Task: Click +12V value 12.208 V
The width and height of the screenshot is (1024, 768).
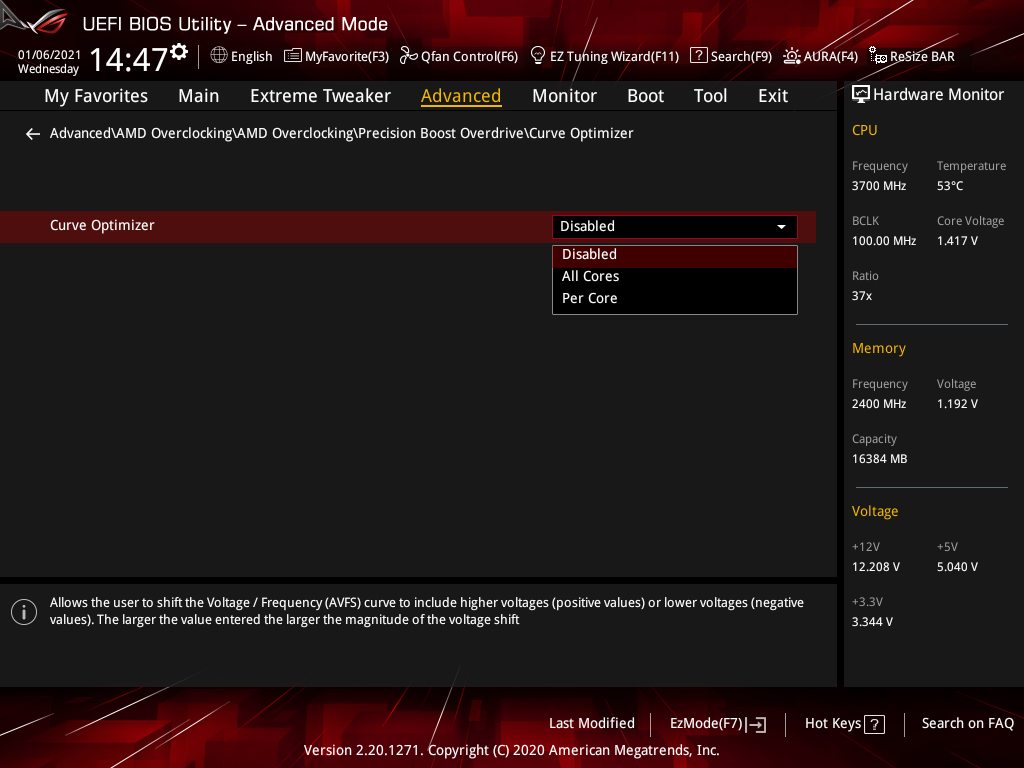Action: pos(875,567)
